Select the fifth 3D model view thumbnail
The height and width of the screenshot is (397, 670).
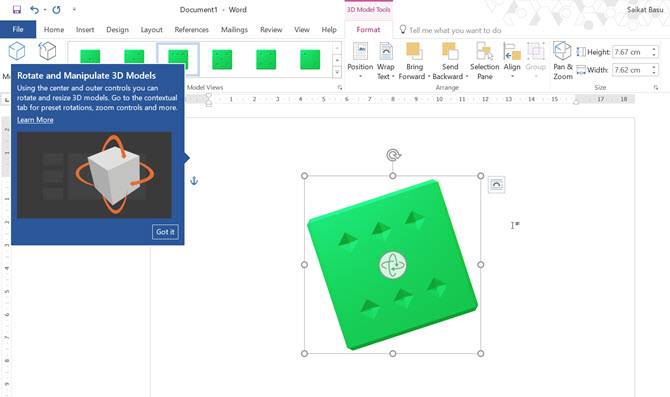(266, 59)
